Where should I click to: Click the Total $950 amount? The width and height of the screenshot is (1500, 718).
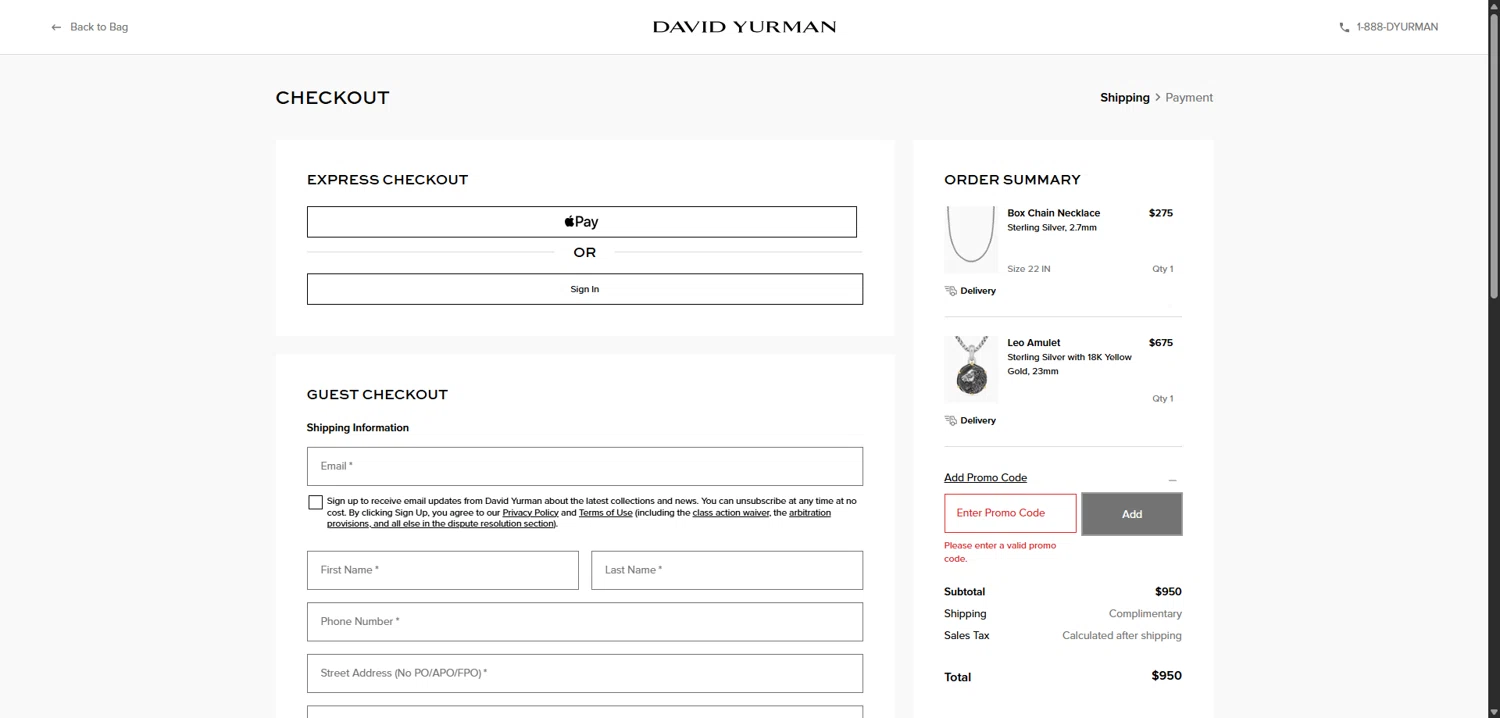[x=1166, y=676]
